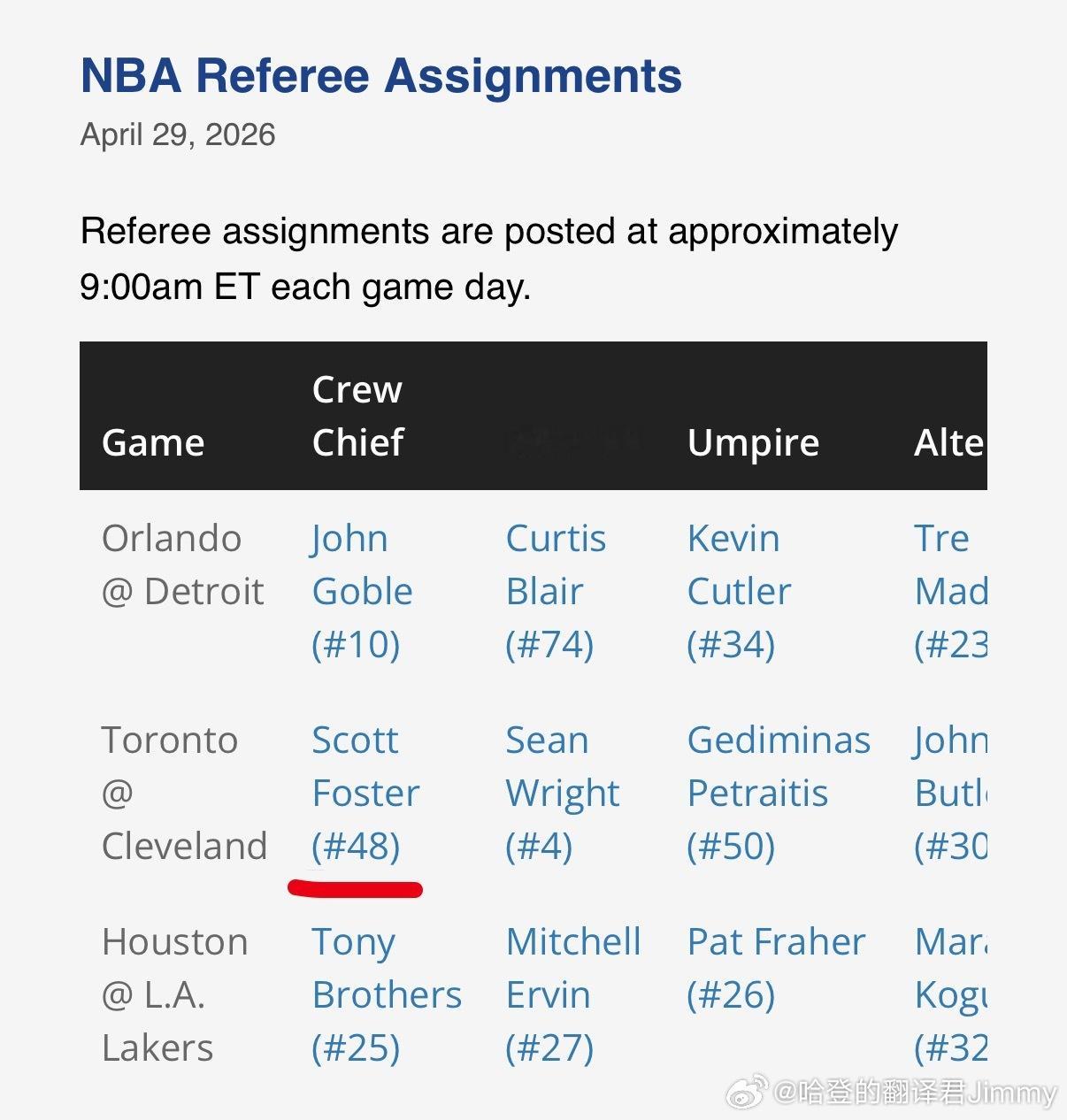Open the cut-off John Butl (#30) alternate link

[x=951, y=793]
